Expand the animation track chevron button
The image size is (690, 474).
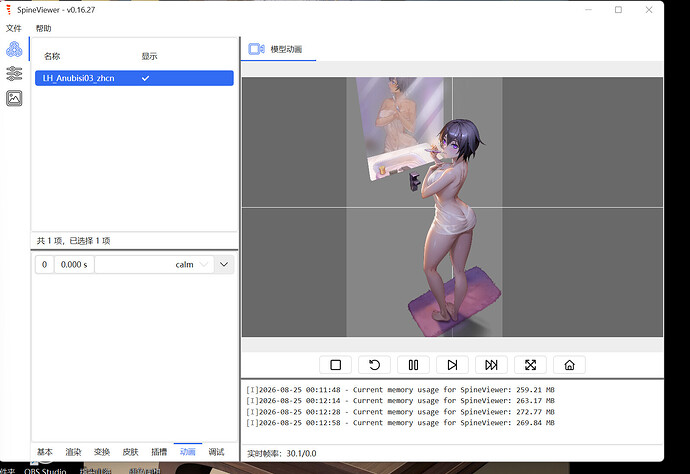tap(224, 265)
